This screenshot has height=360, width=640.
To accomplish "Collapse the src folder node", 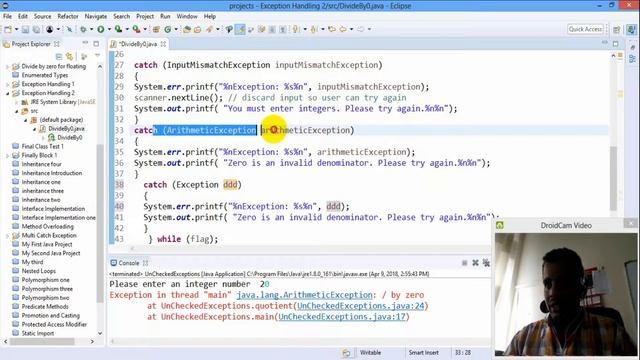I will [17, 111].
